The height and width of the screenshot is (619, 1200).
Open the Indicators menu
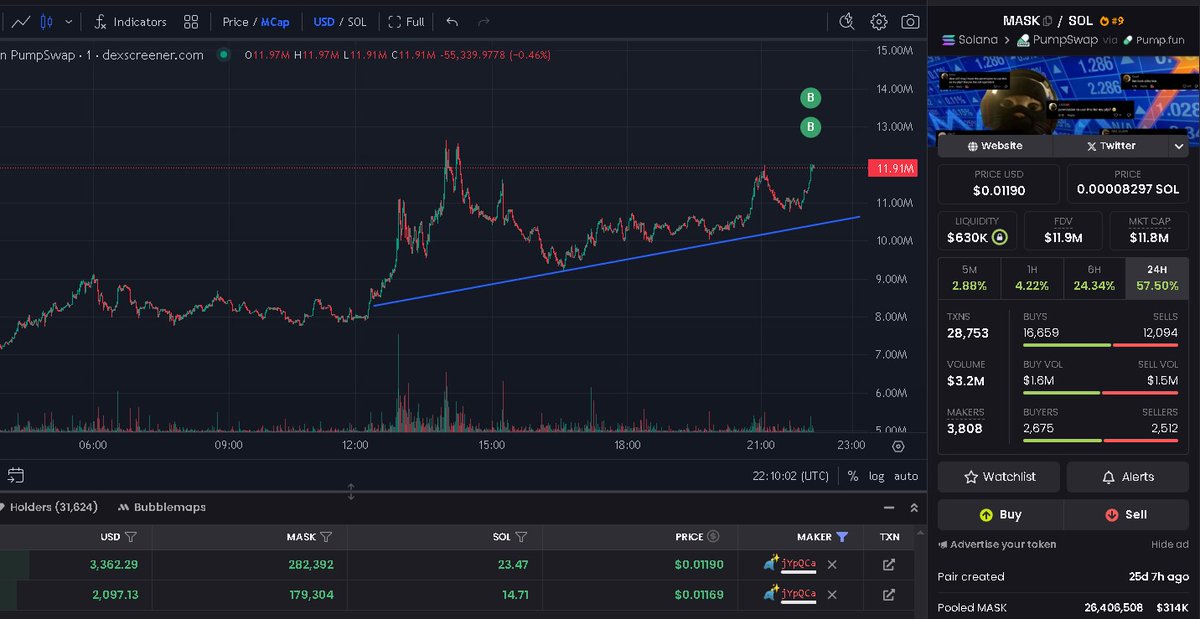(x=130, y=21)
